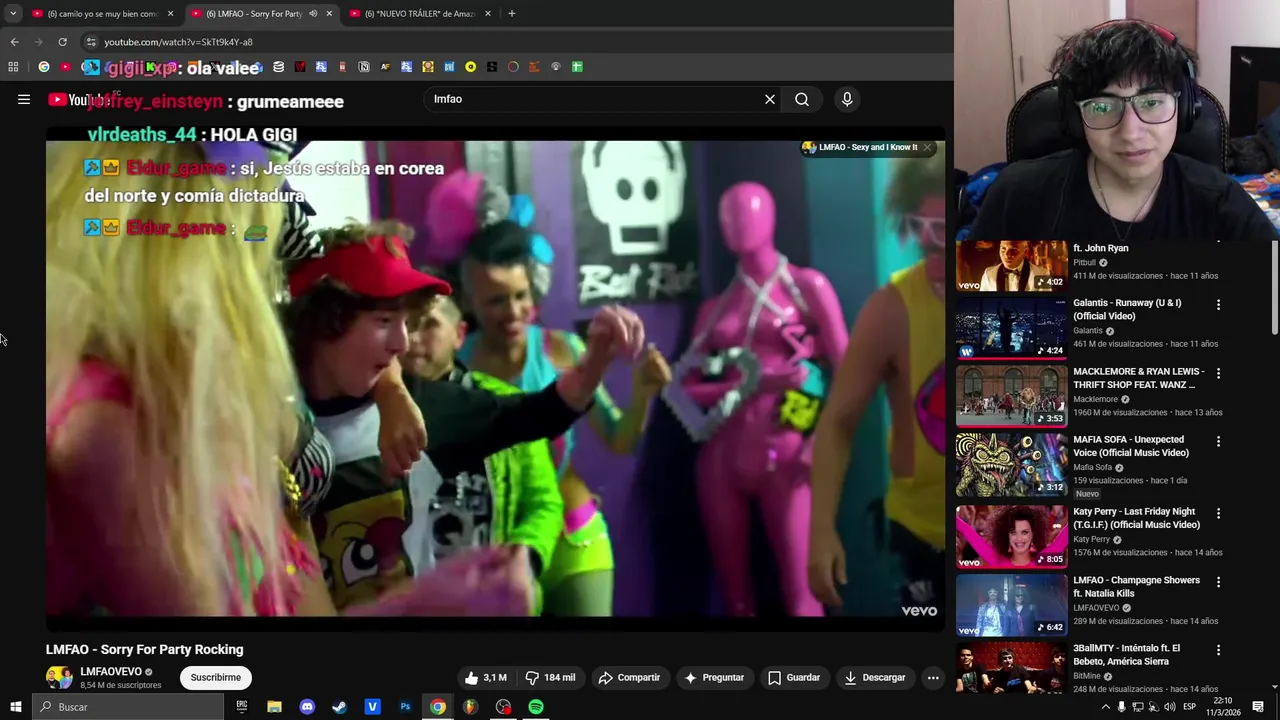
Task: Open the Windows notification center icon
Action: coord(1258,707)
